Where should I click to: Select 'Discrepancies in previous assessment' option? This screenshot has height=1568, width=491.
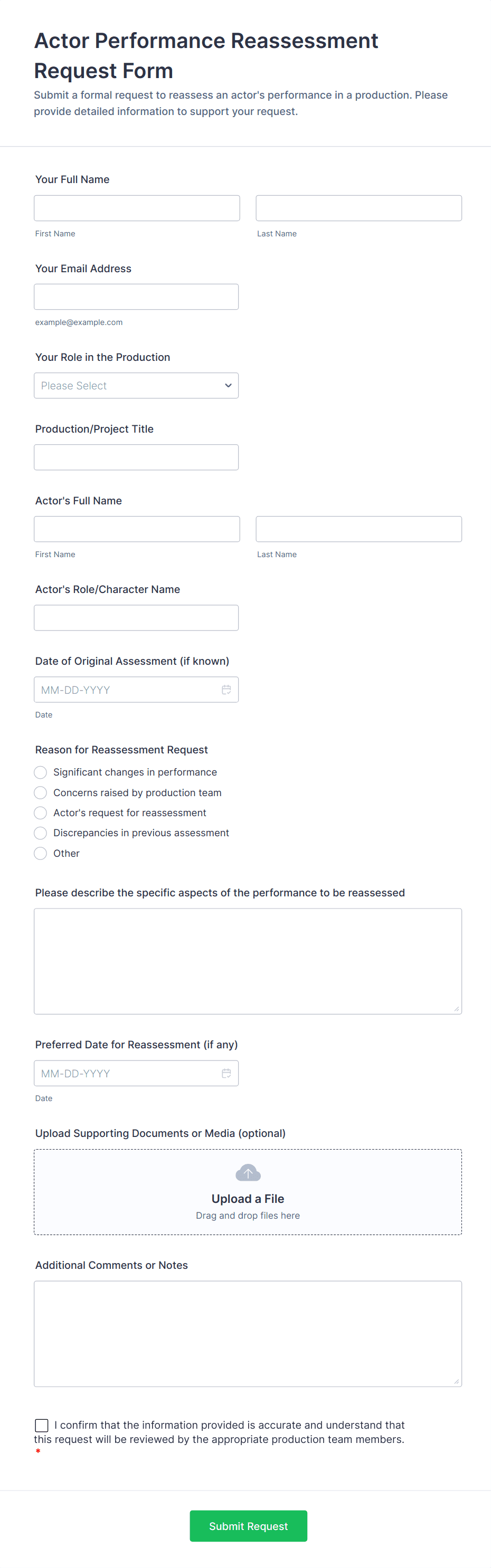point(41,833)
